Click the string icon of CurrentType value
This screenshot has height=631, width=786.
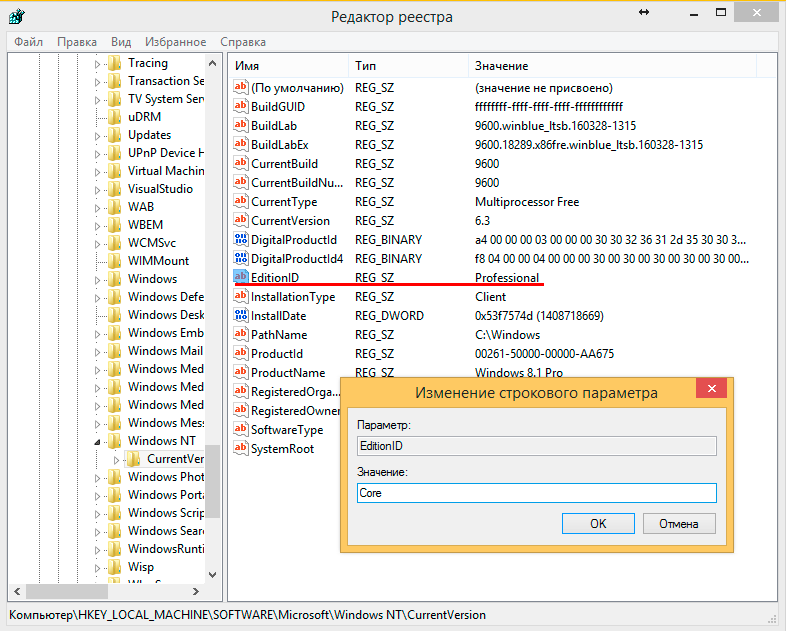[x=241, y=201]
